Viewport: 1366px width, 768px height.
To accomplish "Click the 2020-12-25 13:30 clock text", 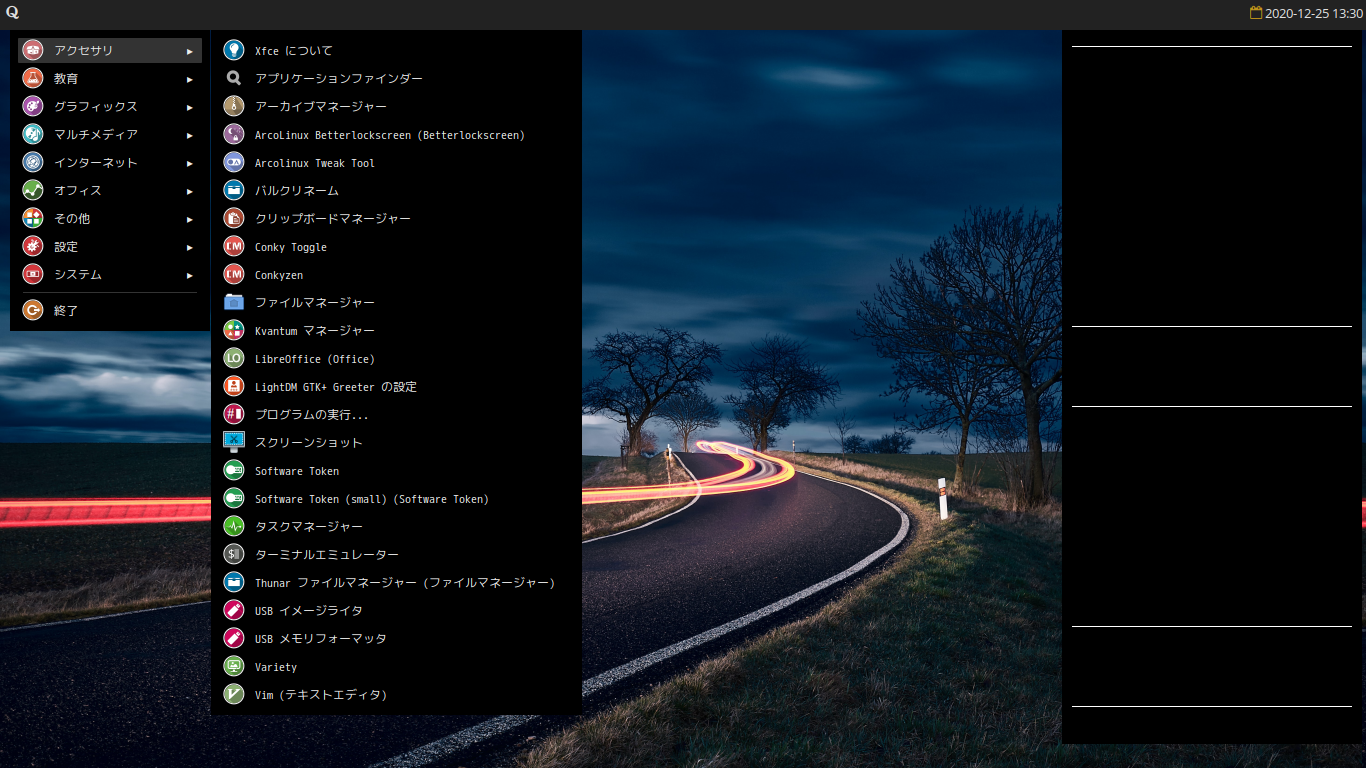I will (x=1313, y=14).
